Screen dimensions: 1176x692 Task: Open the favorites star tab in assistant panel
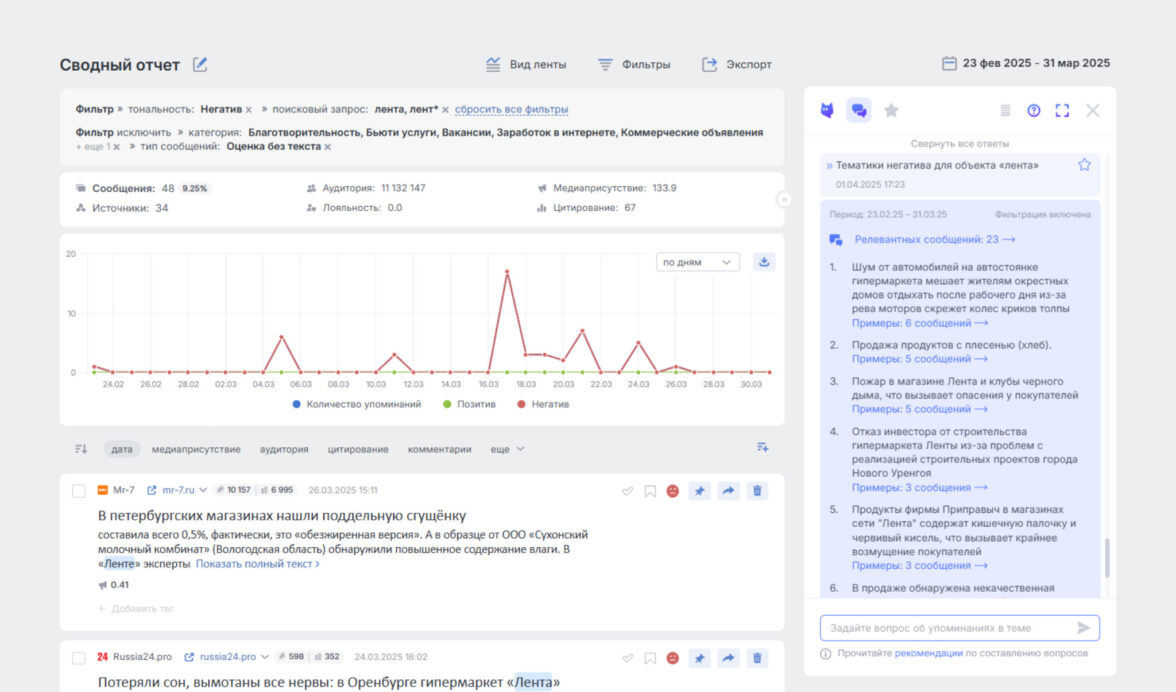click(891, 110)
